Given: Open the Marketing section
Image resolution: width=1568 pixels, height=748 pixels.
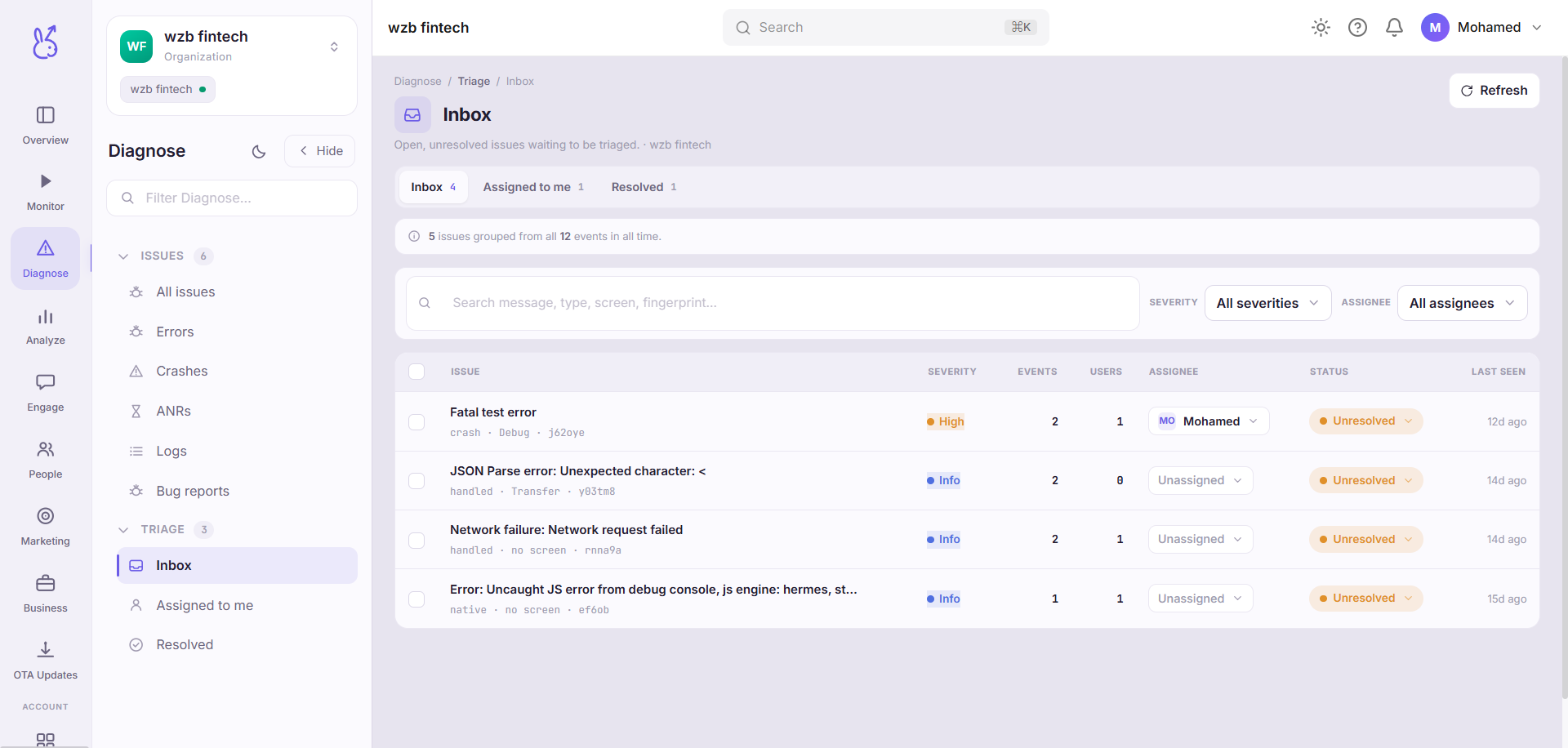Looking at the screenshot, I should click(46, 527).
